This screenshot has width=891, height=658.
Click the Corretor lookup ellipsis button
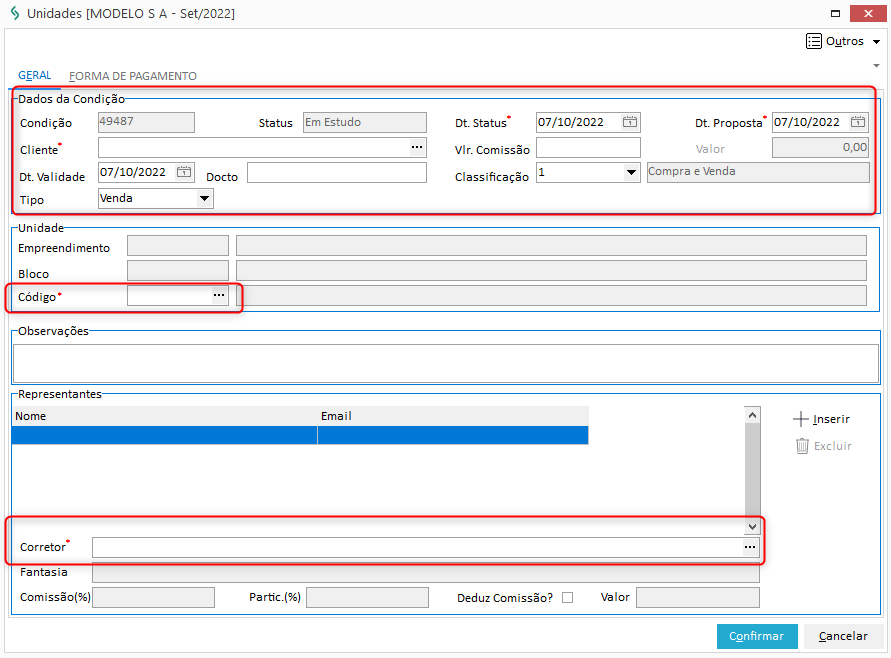pos(749,547)
